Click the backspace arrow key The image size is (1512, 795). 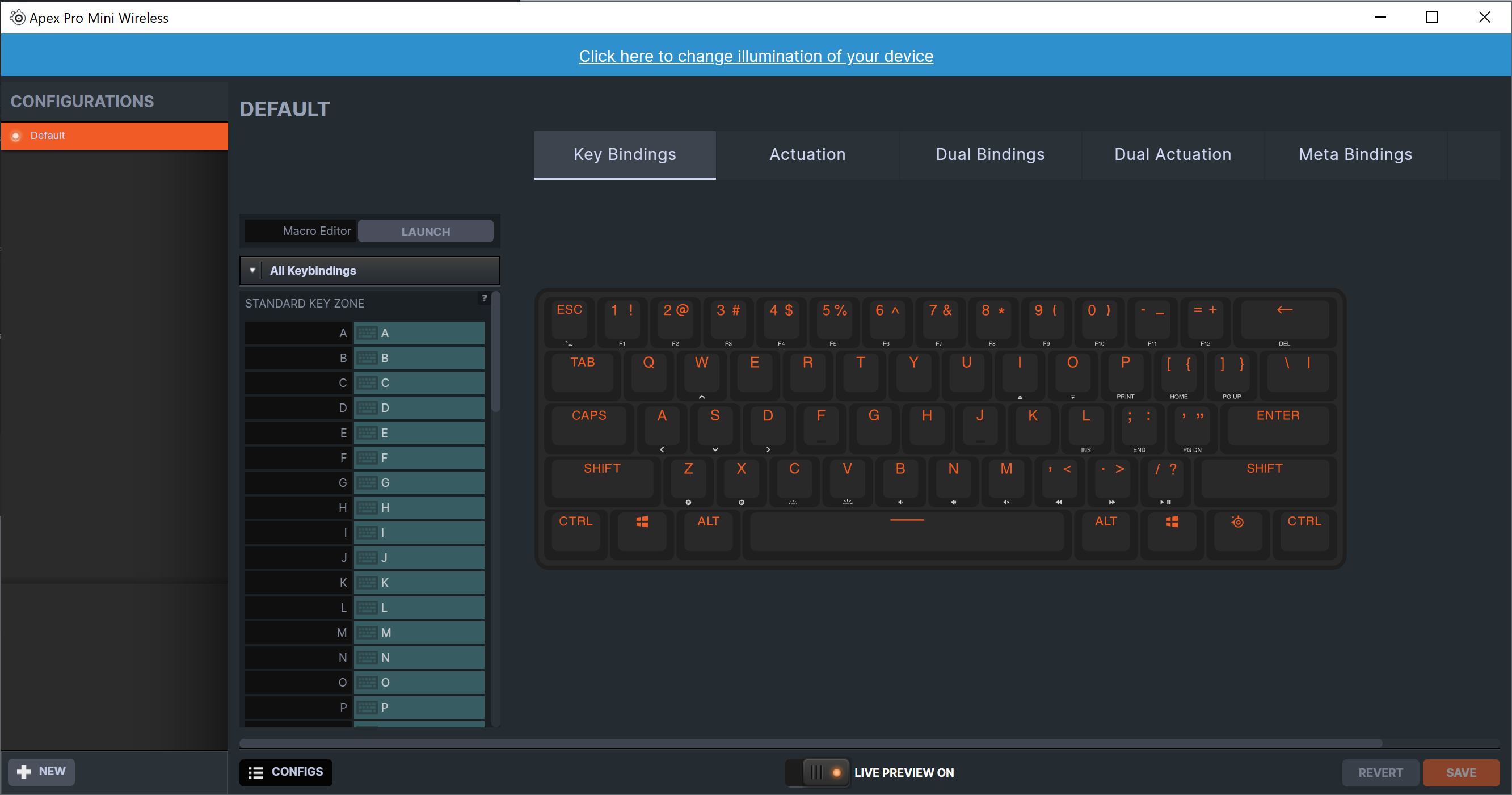coord(1285,321)
